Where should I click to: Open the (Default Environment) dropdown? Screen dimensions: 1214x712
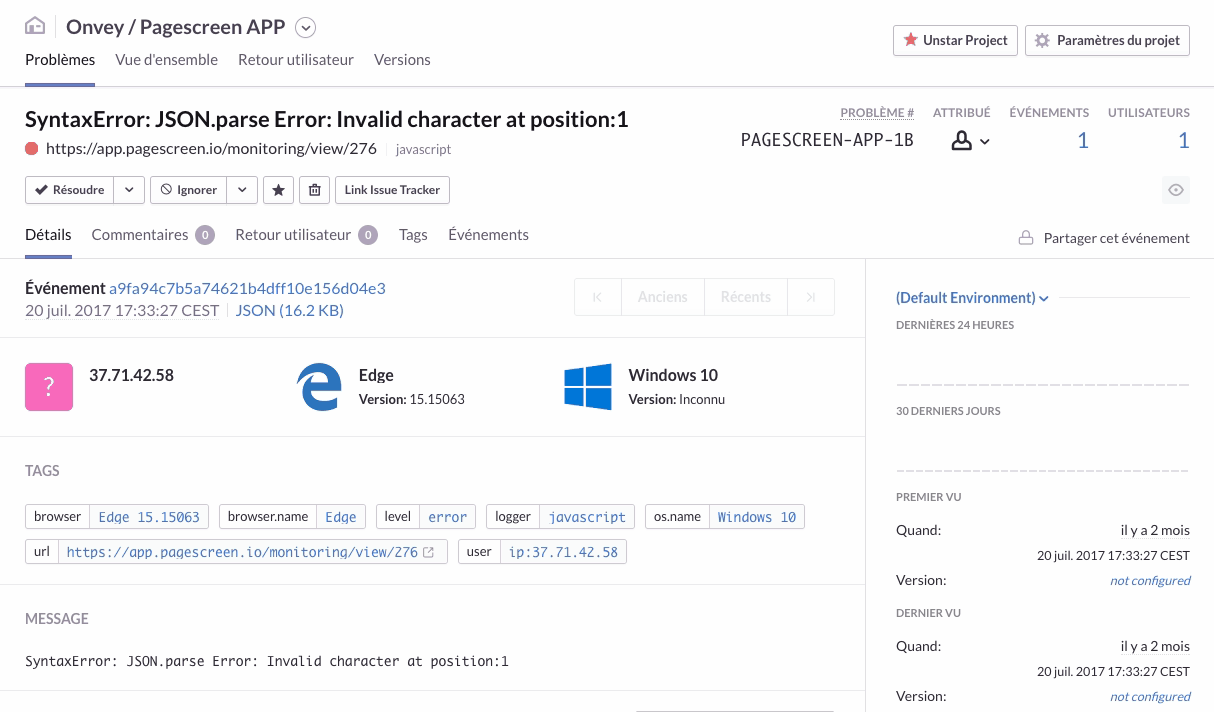[x=972, y=298]
